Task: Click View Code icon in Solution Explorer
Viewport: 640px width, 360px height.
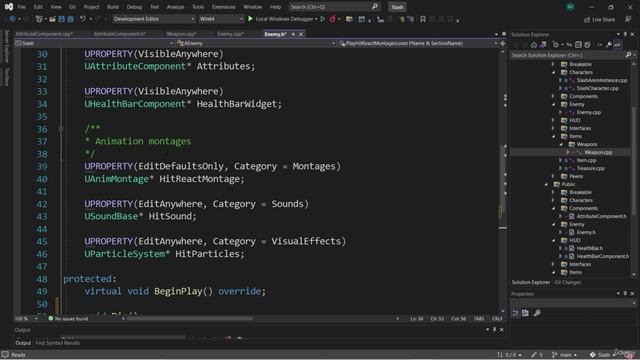Action: 599,45
